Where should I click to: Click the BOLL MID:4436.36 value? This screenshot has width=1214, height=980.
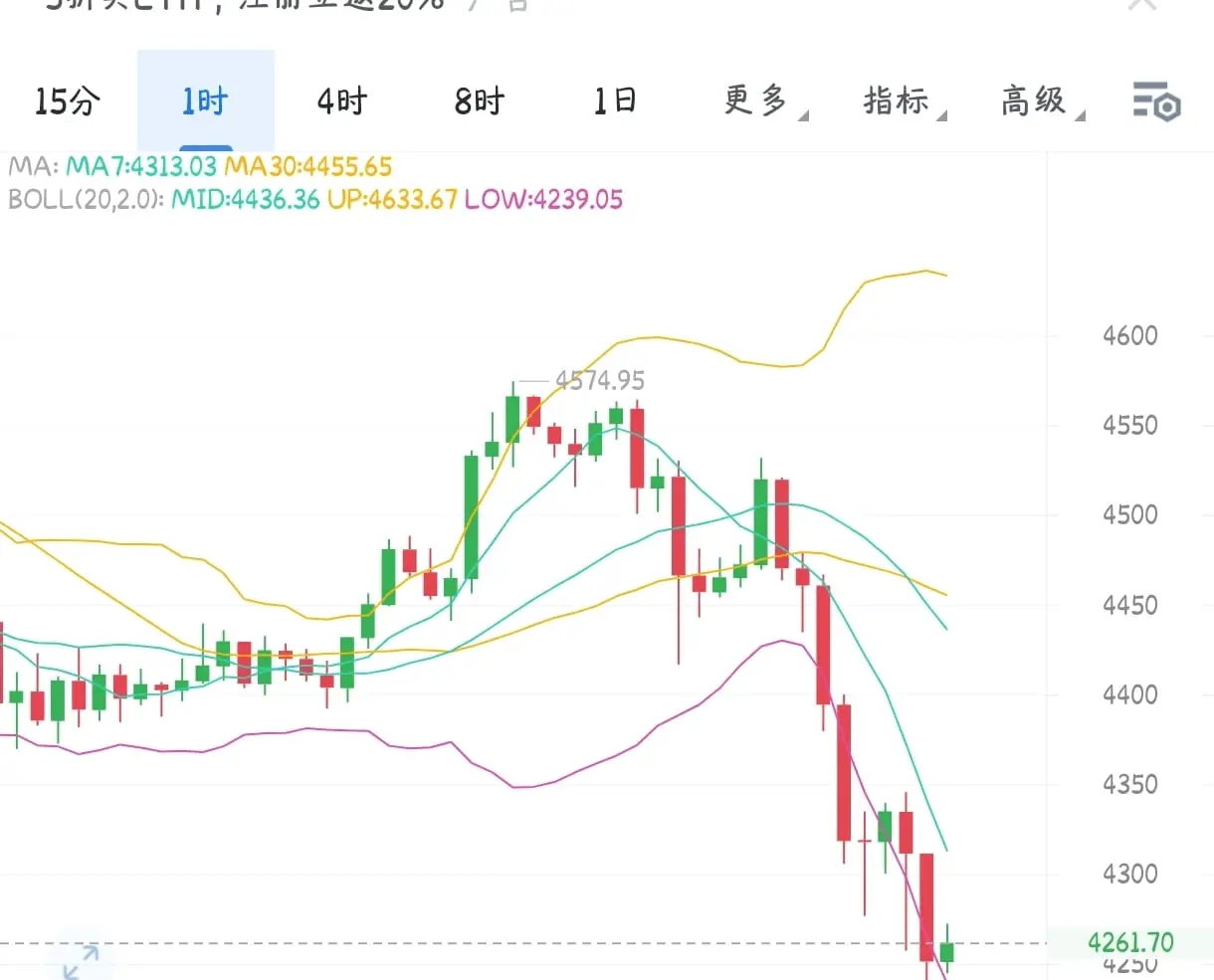(246, 199)
